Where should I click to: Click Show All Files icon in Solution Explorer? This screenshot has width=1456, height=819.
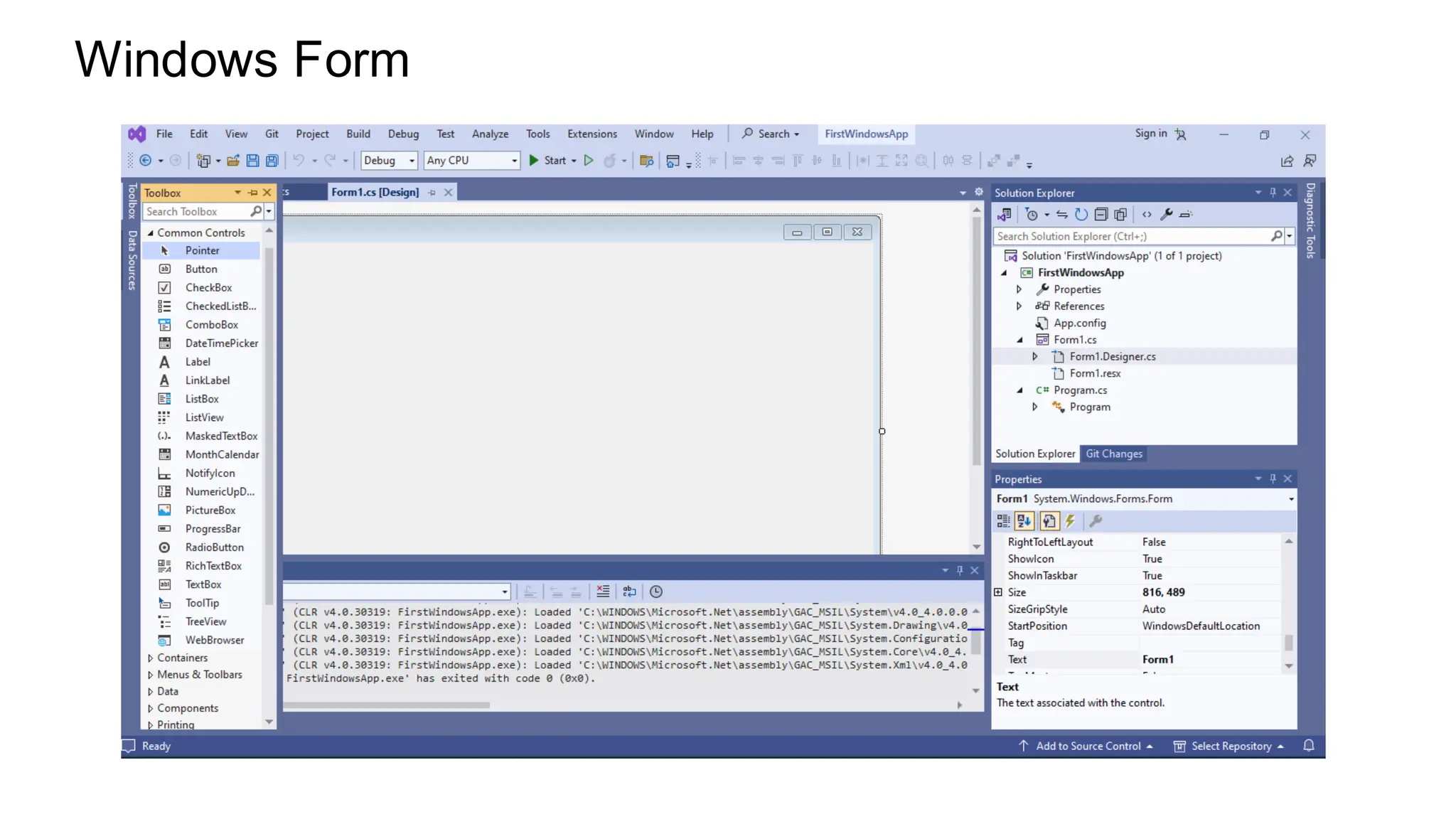(x=1121, y=214)
